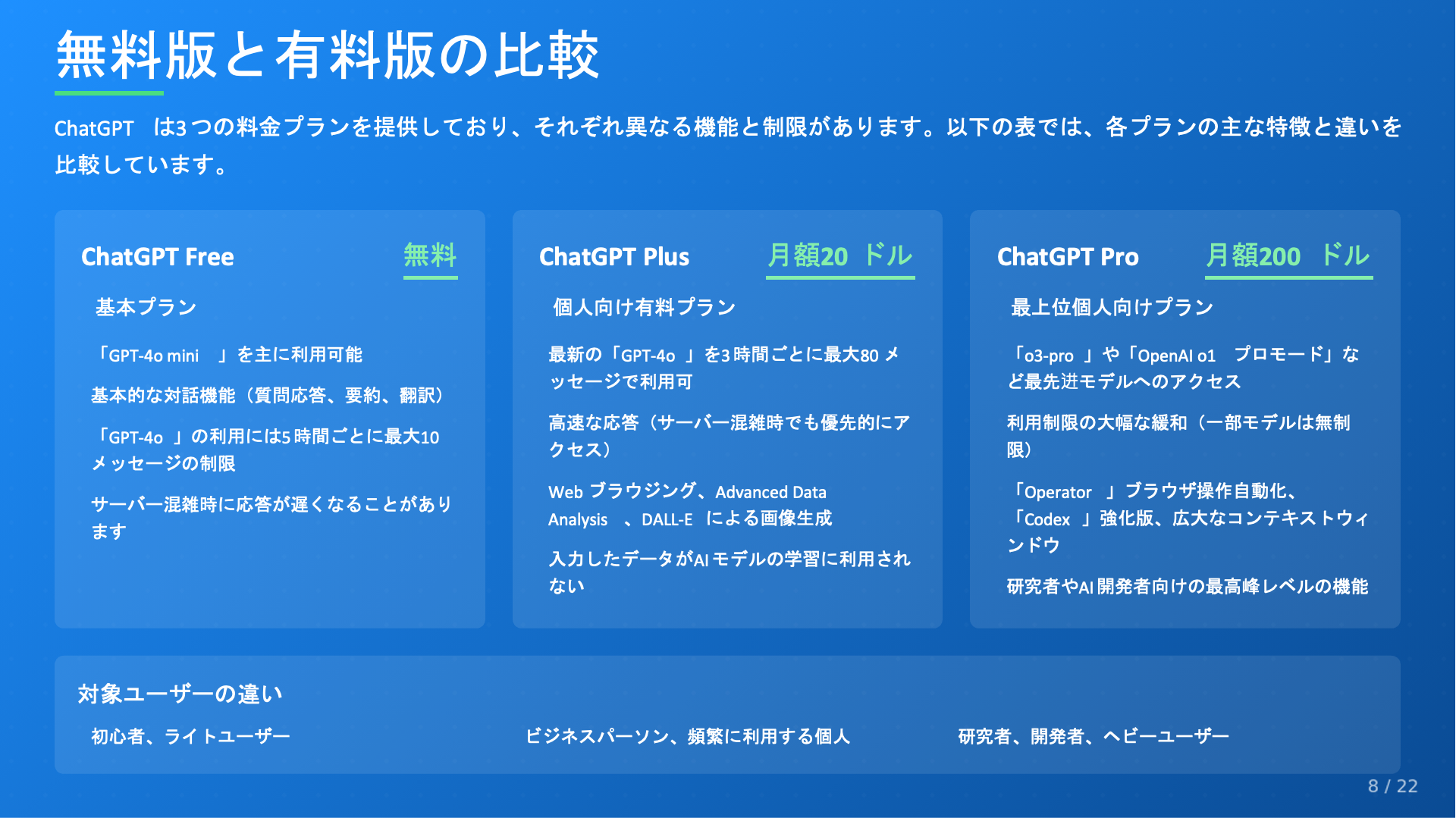This screenshot has width=1456, height=818.
Task: Select the 「GPT-4o mini」を主に利用可能 line
Action: (227, 355)
